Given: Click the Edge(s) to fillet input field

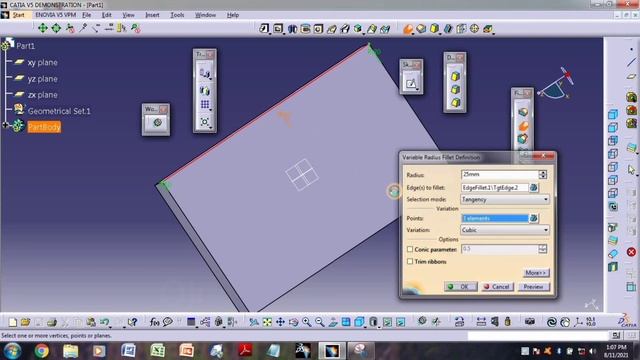Looking at the screenshot, I should point(495,188).
